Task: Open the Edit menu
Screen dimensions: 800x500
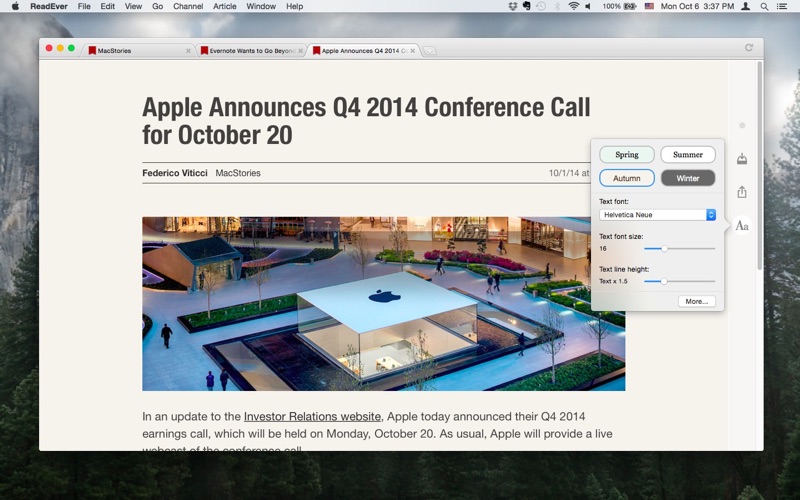Action: click(107, 6)
